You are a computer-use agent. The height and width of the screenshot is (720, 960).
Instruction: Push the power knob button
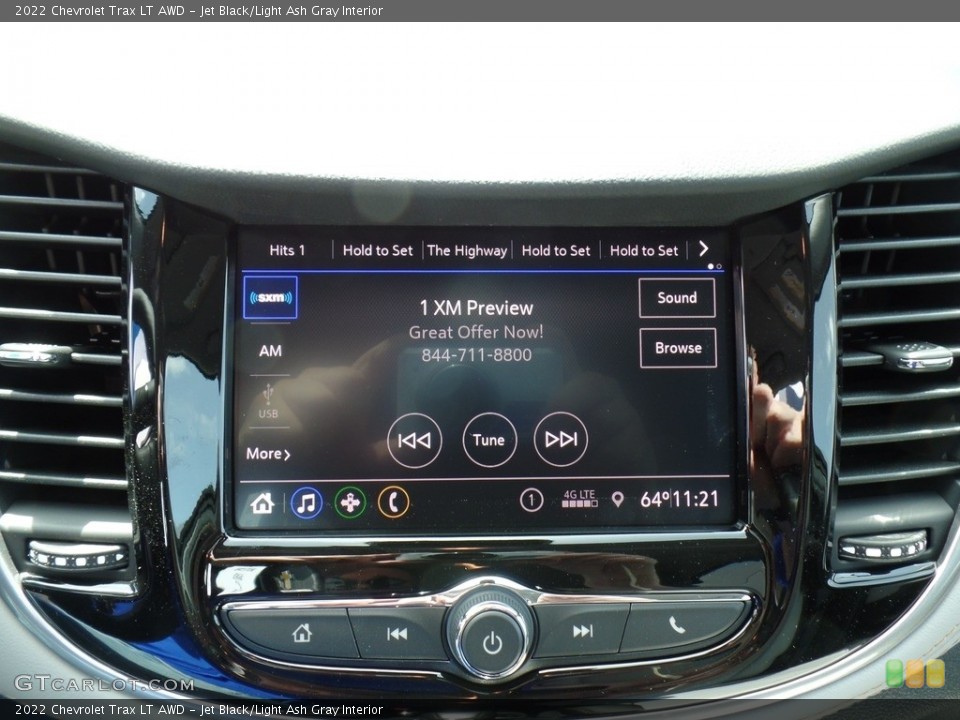click(493, 642)
